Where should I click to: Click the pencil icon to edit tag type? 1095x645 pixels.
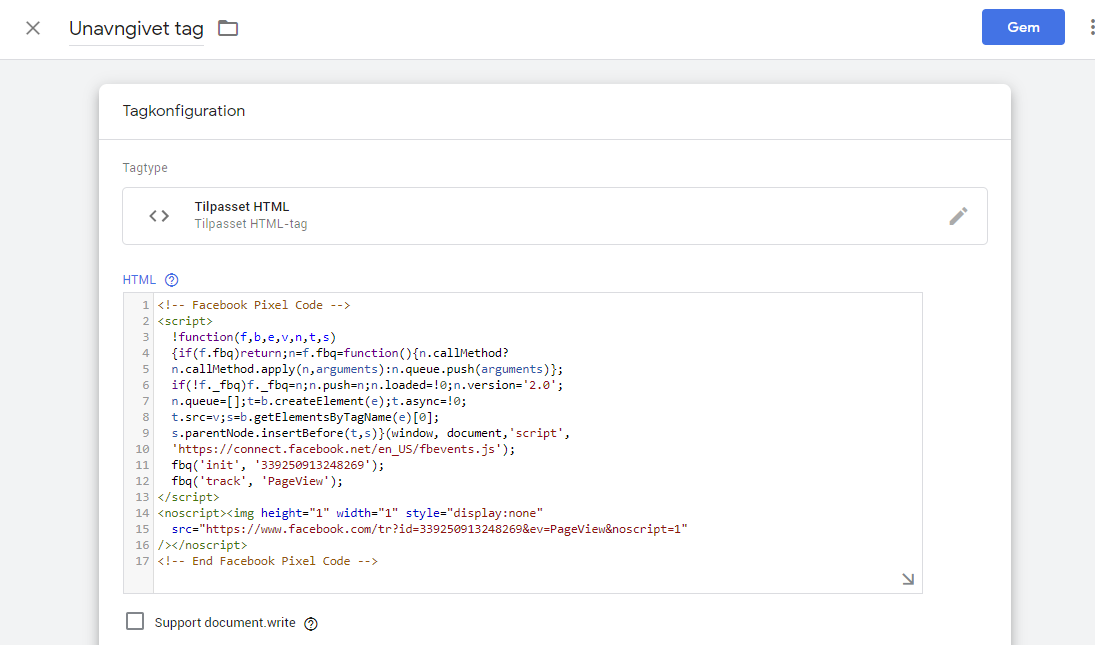coord(958,216)
